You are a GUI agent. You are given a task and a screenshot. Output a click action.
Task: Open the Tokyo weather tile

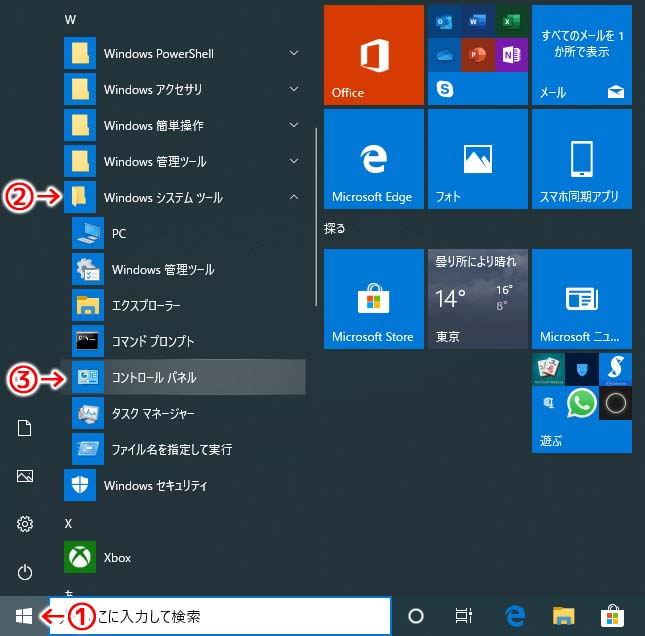pos(478,299)
